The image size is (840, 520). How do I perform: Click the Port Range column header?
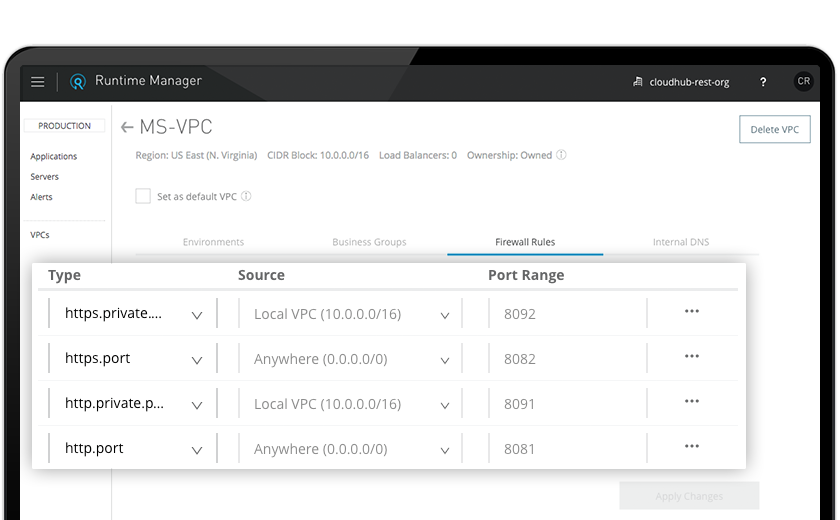point(526,275)
